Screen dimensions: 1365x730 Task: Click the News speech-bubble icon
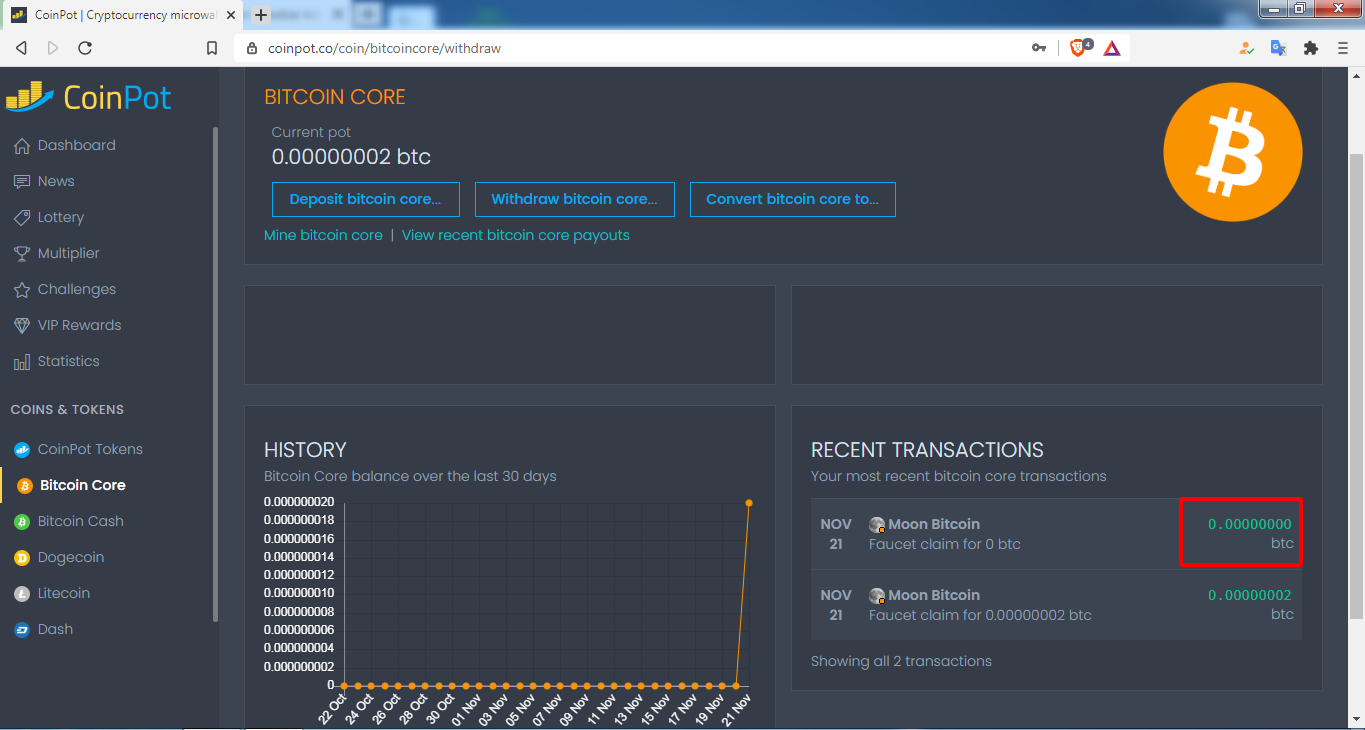click(x=21, y=182)
